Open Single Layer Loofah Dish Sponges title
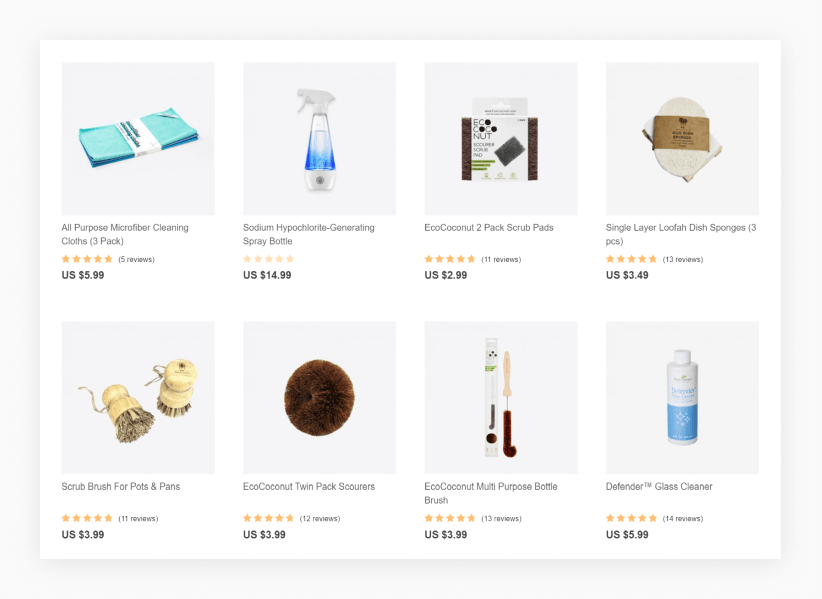The image size is (822, 599). 681,234
